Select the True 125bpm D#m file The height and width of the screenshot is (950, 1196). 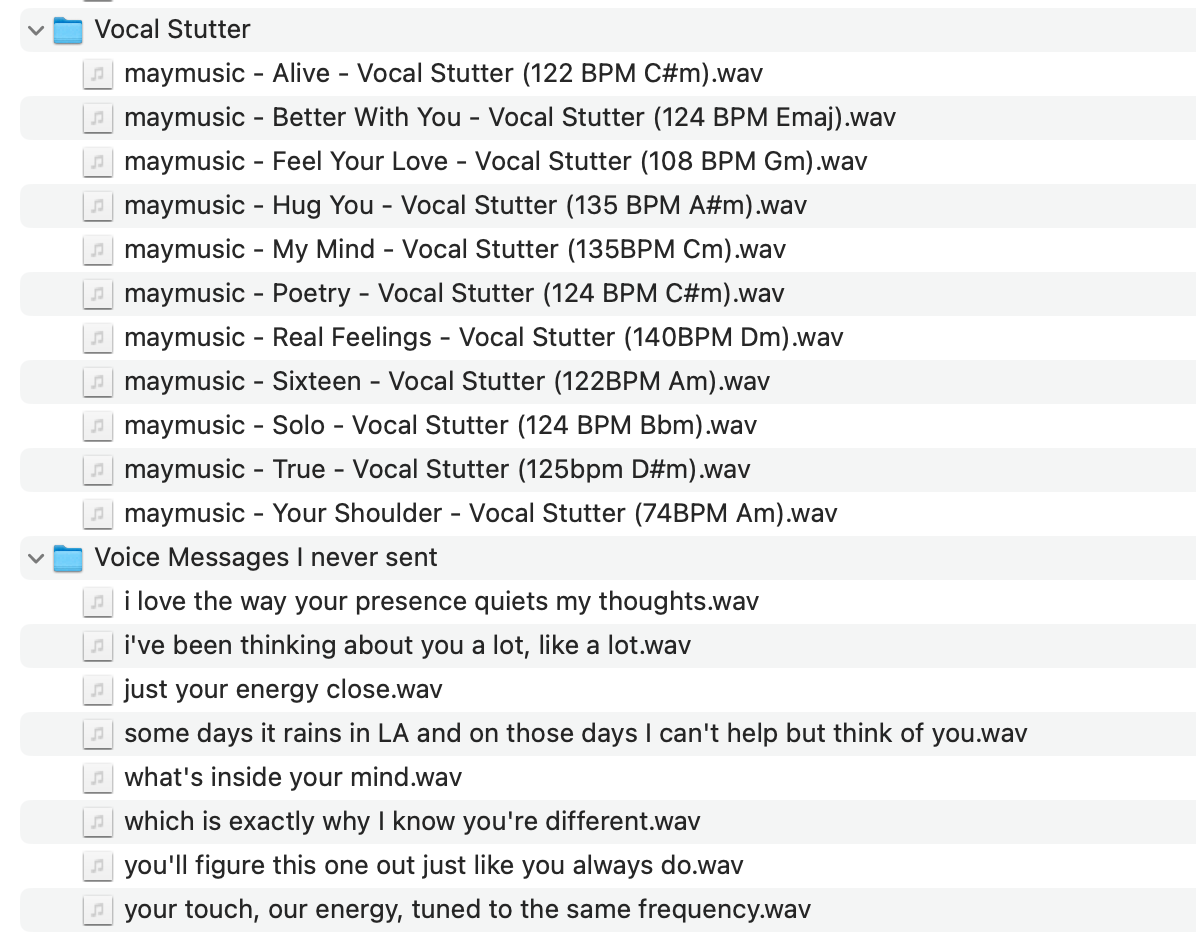coord(608,470)
